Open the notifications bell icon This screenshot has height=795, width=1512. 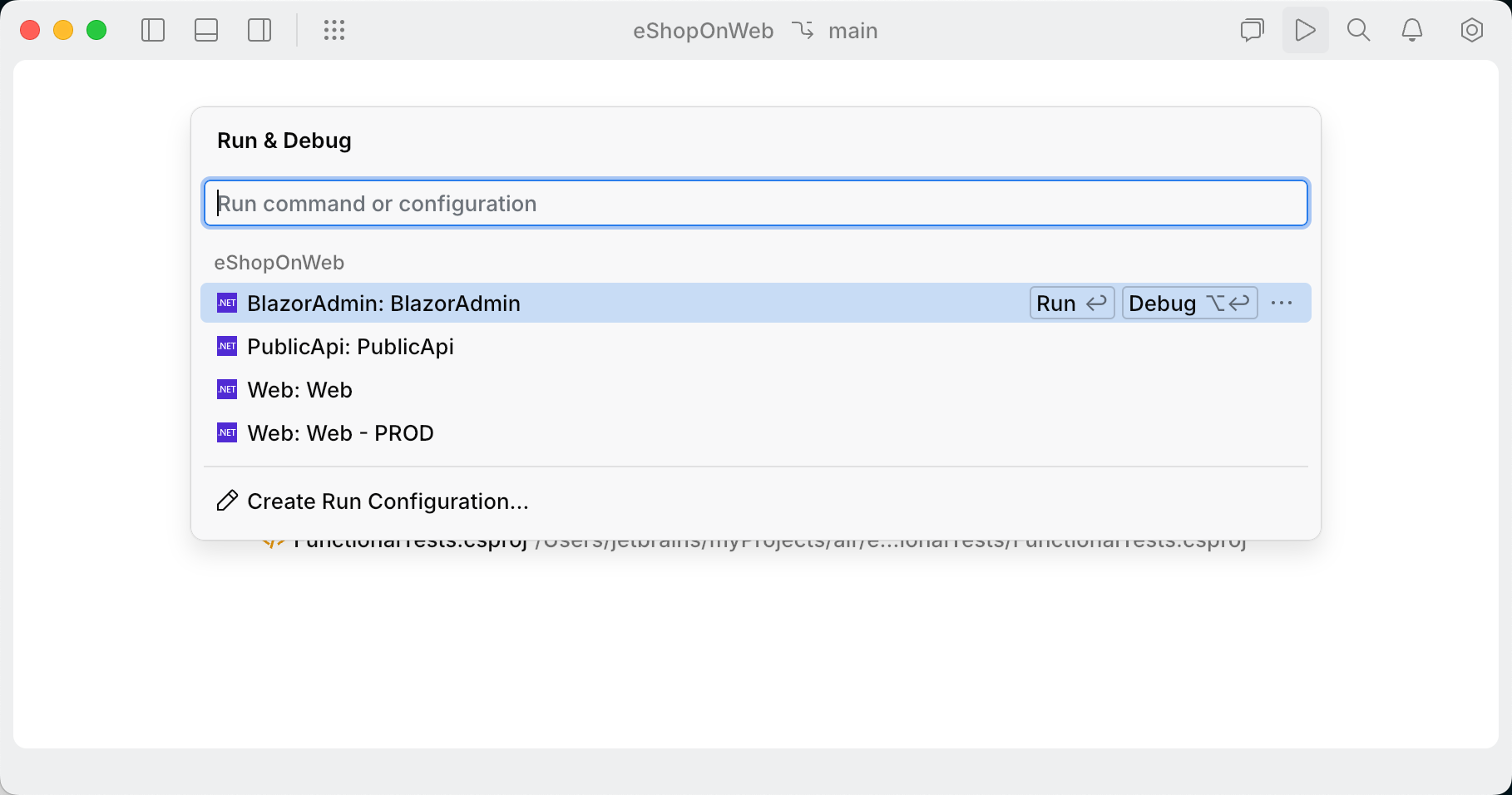1411,30
